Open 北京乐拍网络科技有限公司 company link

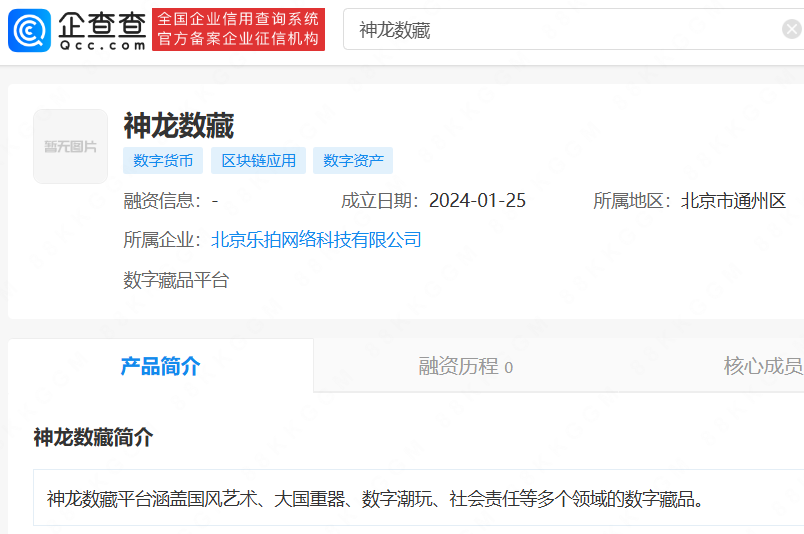pyautogui.click(x=316, y=240)
